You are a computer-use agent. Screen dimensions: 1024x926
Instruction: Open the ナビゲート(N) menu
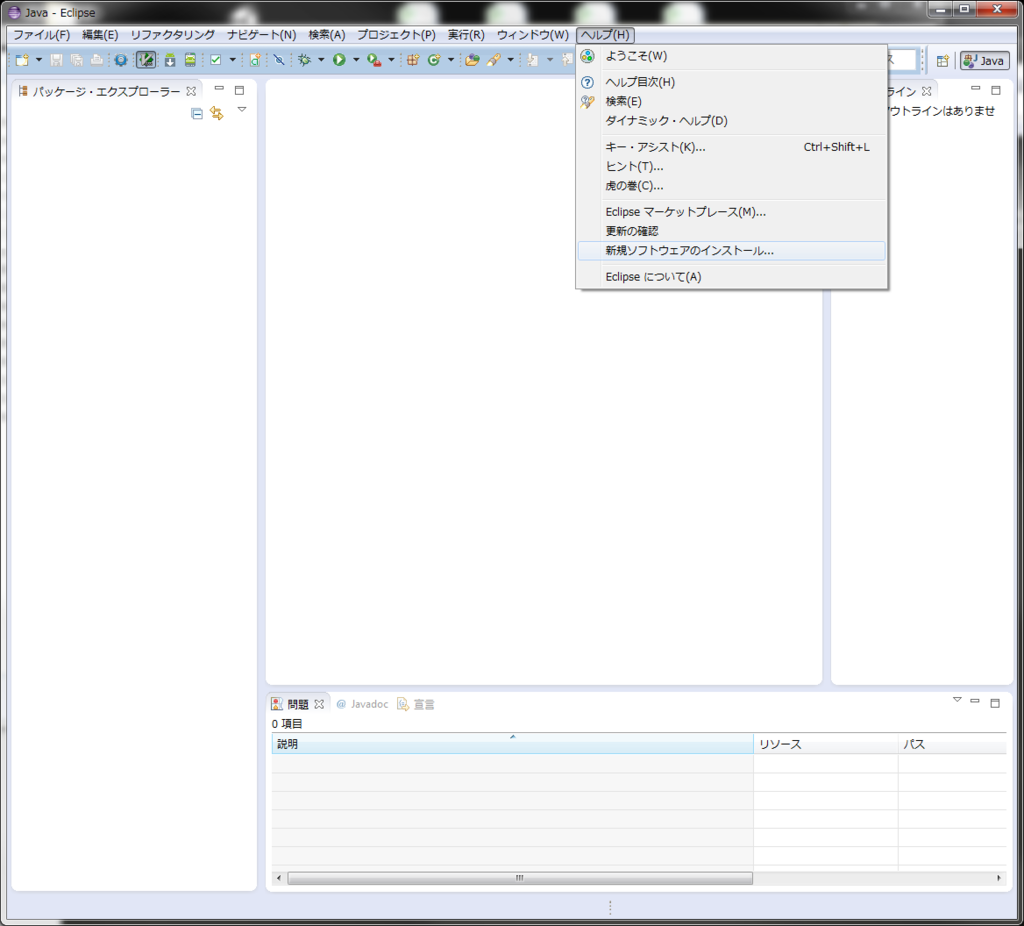(261, 35)
